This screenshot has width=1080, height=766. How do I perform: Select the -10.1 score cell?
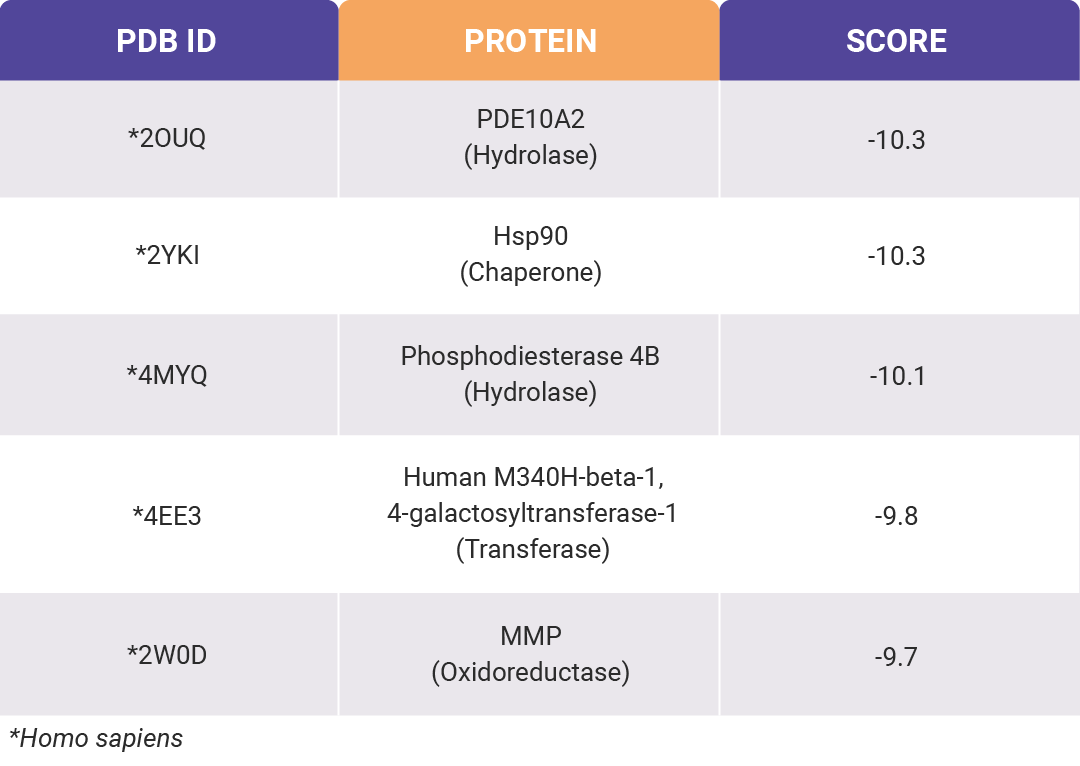pyautogui.click(x=900, y=375)
